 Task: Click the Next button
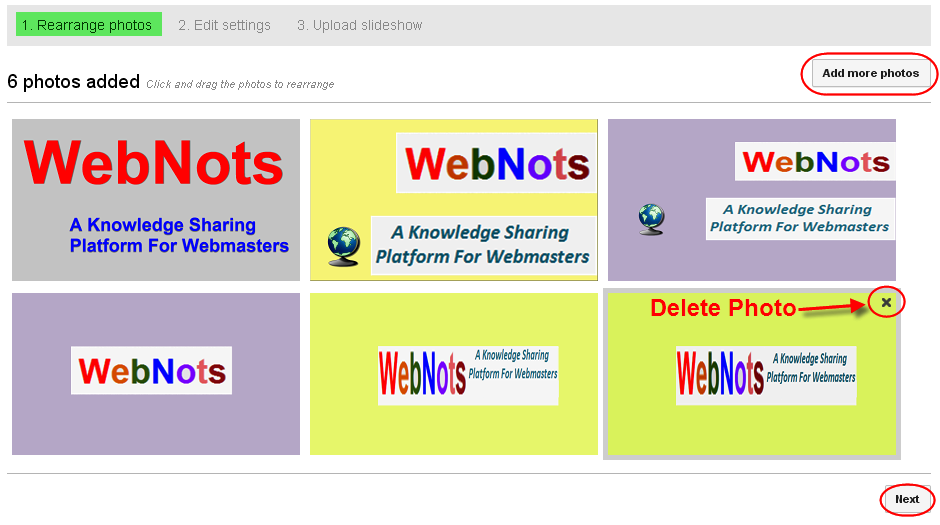coord(906,499)
